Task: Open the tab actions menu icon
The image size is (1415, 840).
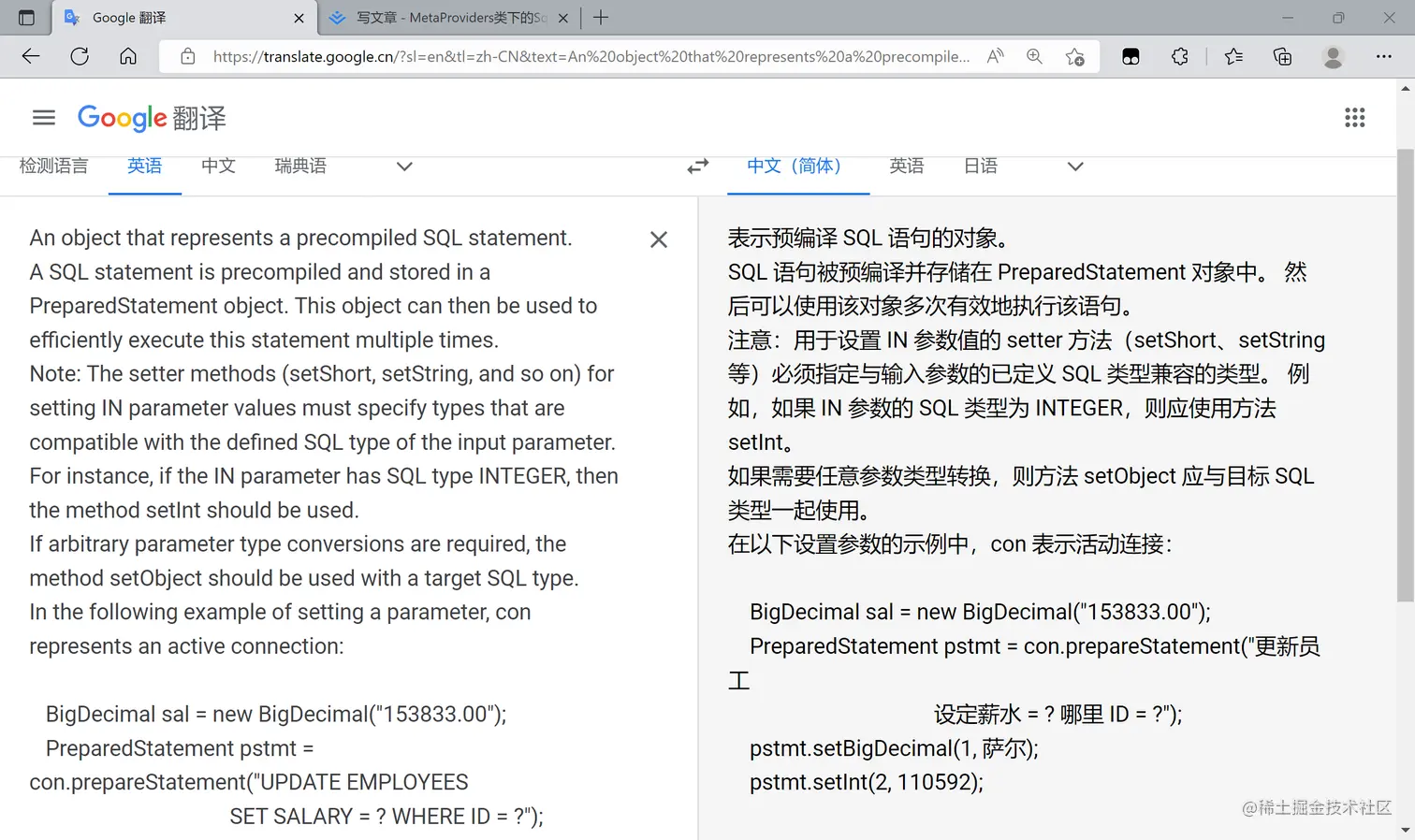Action: (x=26, y=18)
